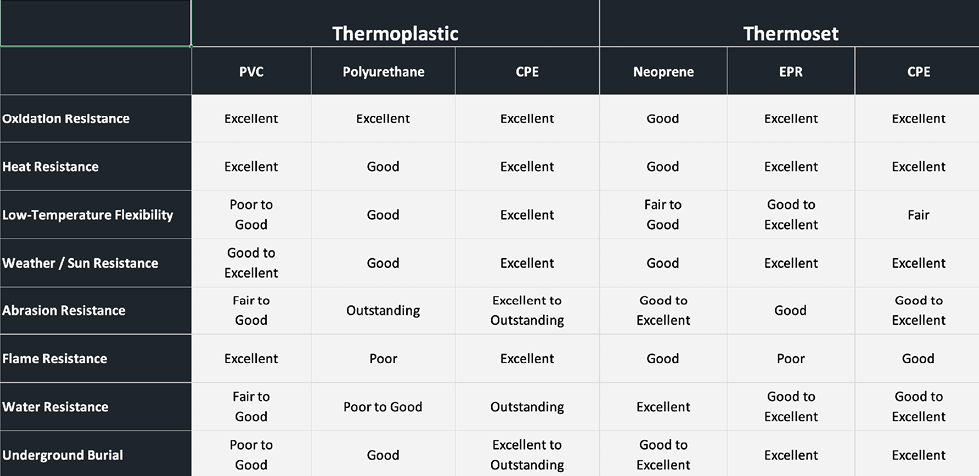Click the Poor to Good water resistance cell
979x476 pixels.
click(383, 407)
